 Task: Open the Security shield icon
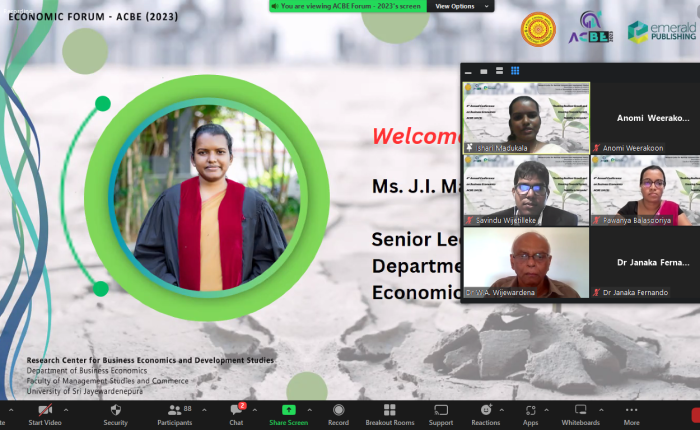(115, 410)
